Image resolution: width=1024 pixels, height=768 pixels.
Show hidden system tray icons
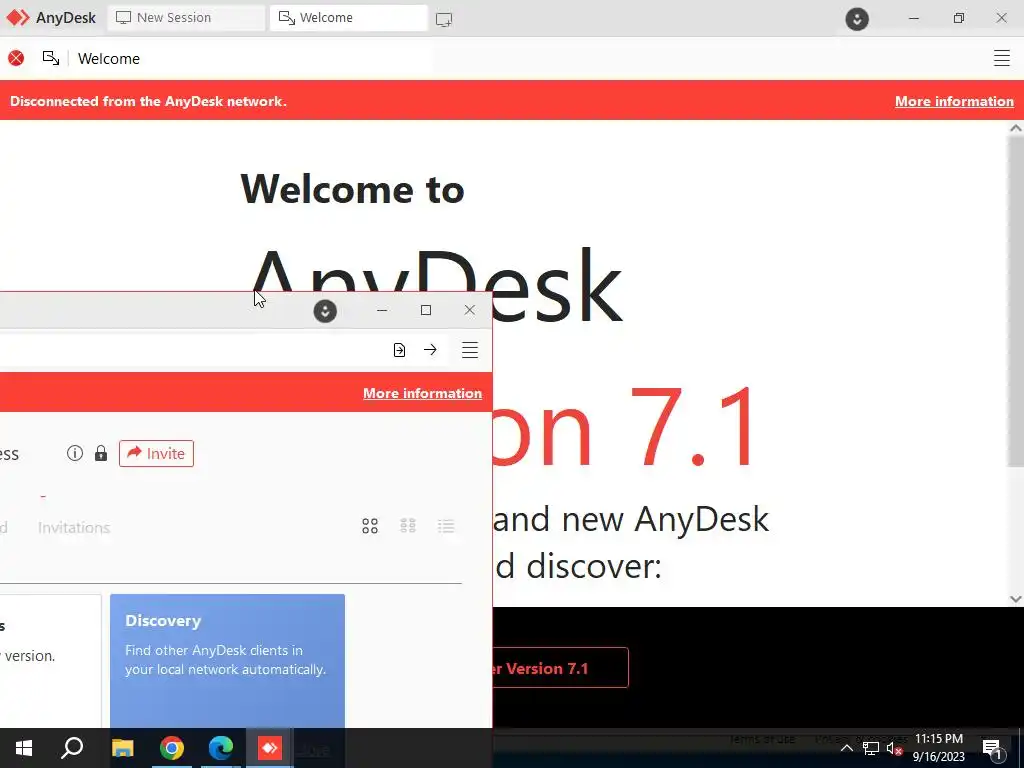coord(846,748)
